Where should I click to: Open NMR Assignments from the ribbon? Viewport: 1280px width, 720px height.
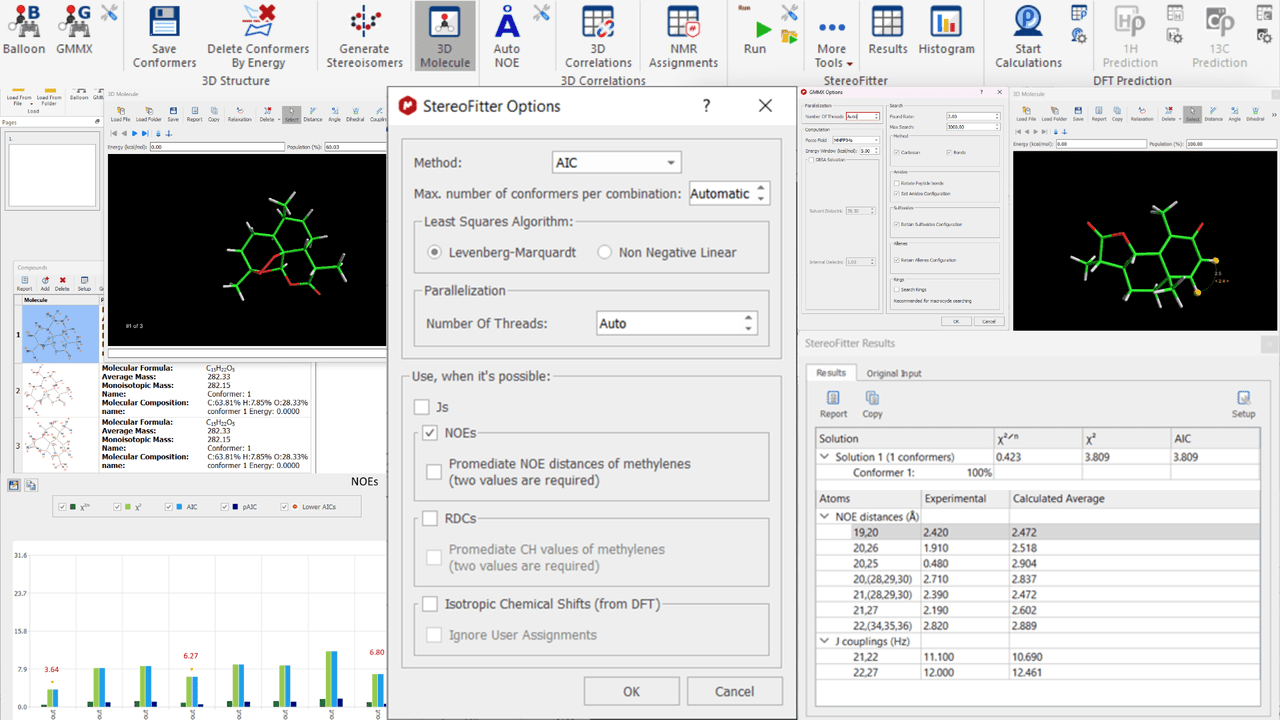(683, 37)
